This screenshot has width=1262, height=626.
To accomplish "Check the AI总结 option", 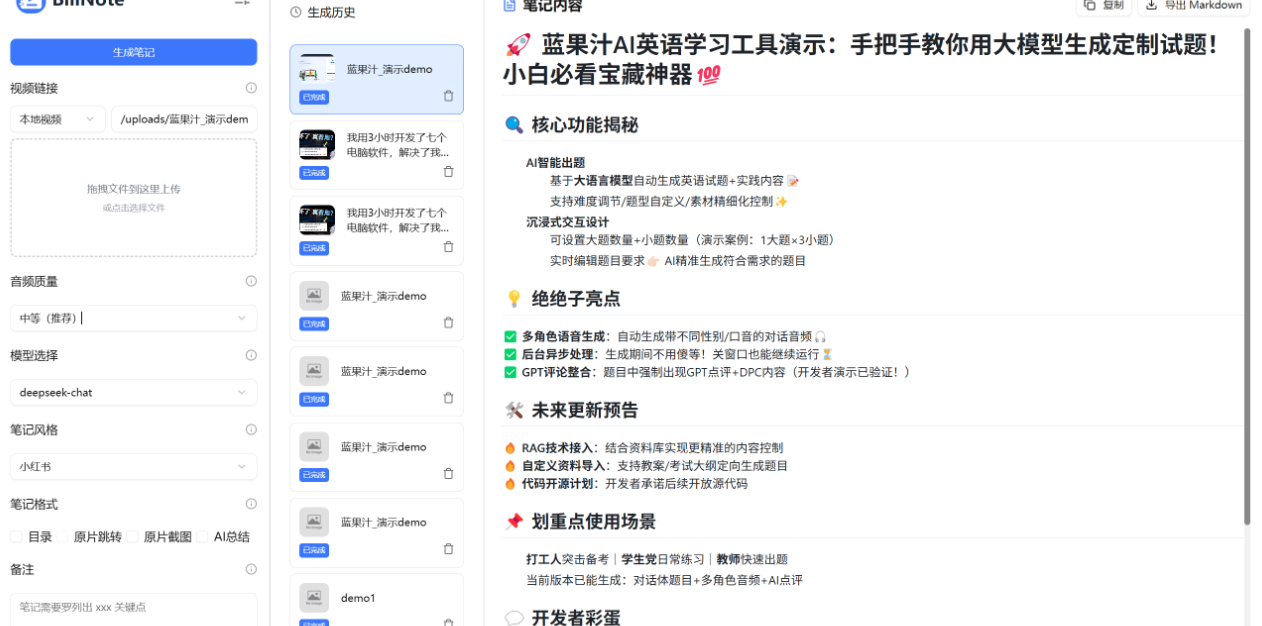I will pos(202,537).
